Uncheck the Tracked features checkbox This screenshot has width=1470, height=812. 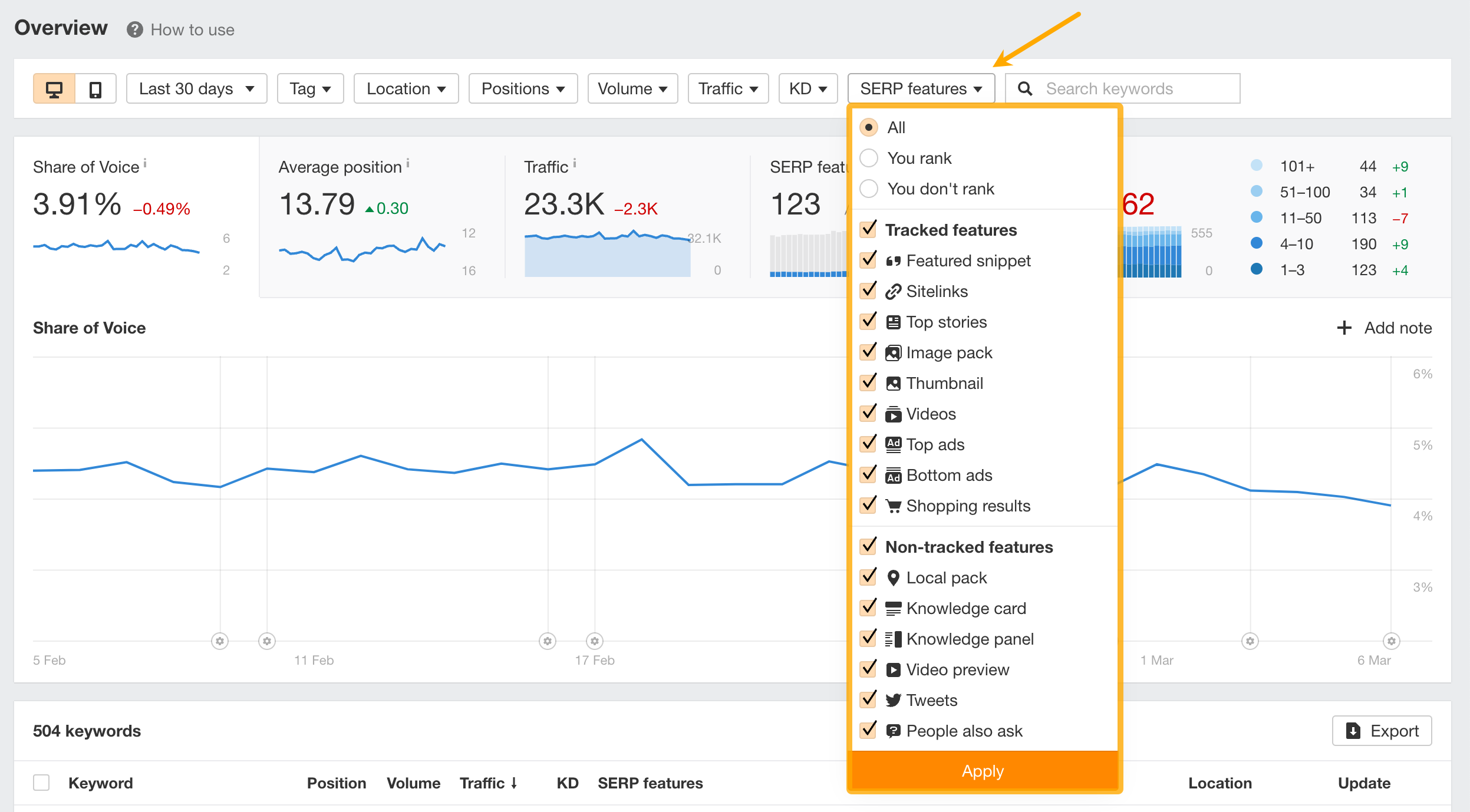pos(868,229)
